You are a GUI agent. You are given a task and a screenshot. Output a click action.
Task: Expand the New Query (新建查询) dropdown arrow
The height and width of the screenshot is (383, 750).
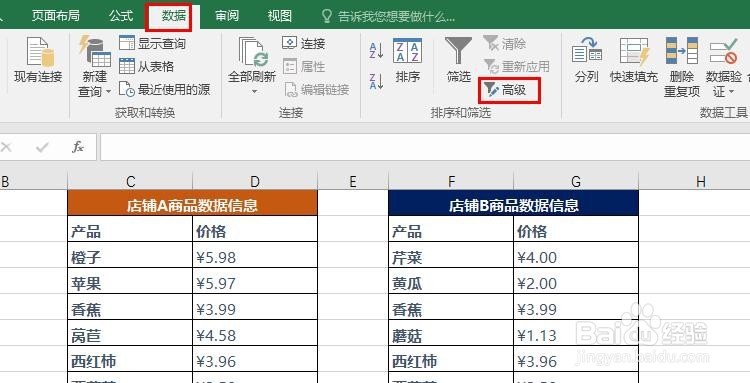[109, 91]
